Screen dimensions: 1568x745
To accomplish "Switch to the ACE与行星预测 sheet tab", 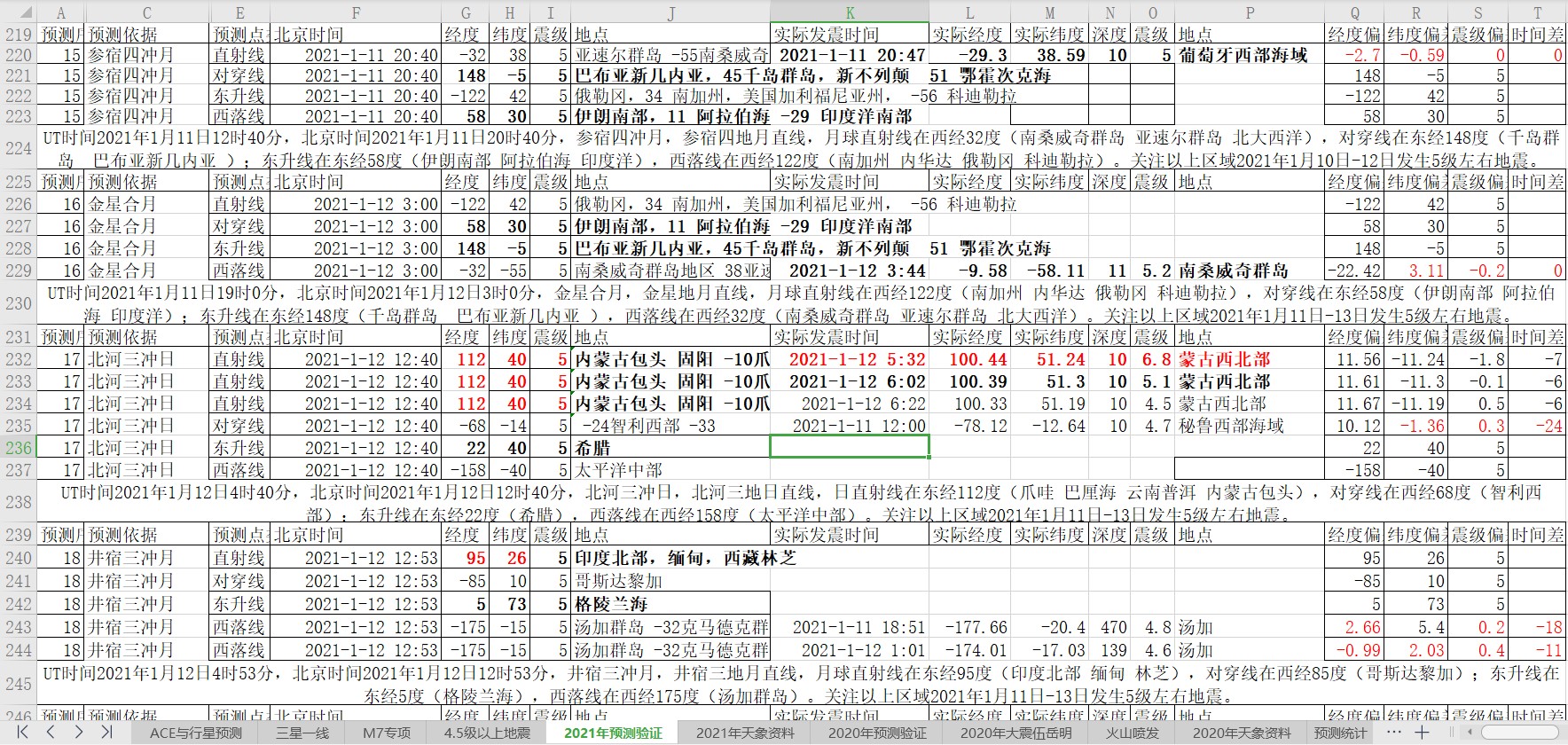I will [x=195, y=733].
